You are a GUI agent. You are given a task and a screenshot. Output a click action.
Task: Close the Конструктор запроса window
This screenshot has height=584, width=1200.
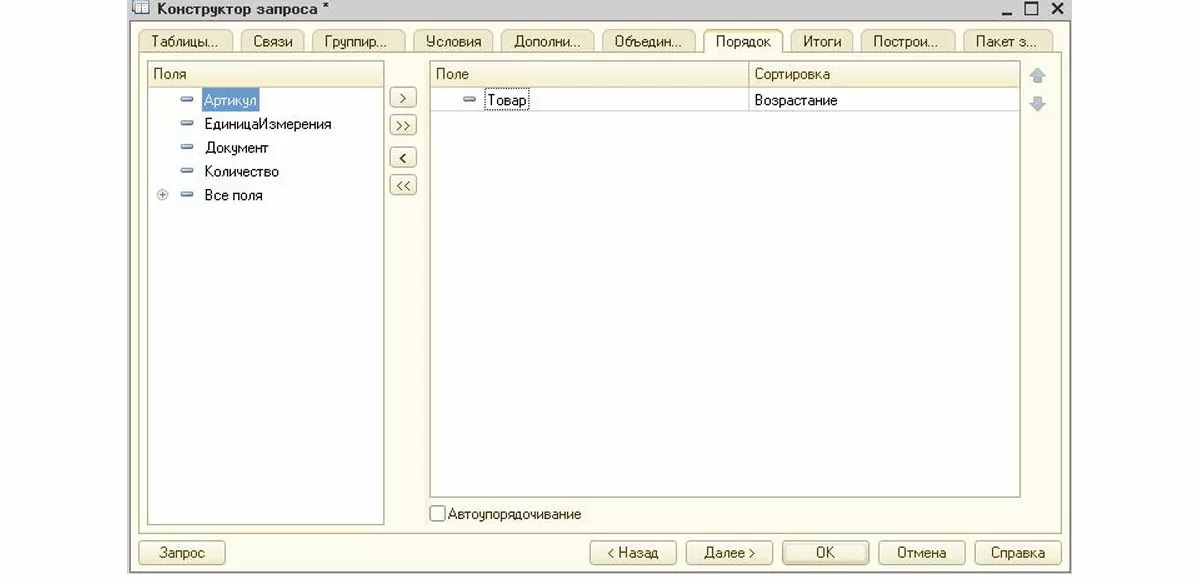point(1057,9)
